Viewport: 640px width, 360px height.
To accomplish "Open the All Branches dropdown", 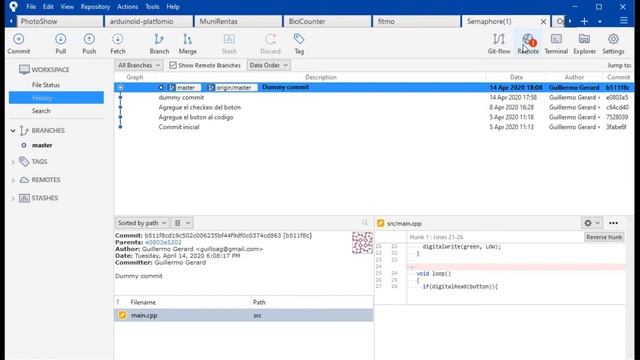I will pyautogui.click(x=138, y=65).
